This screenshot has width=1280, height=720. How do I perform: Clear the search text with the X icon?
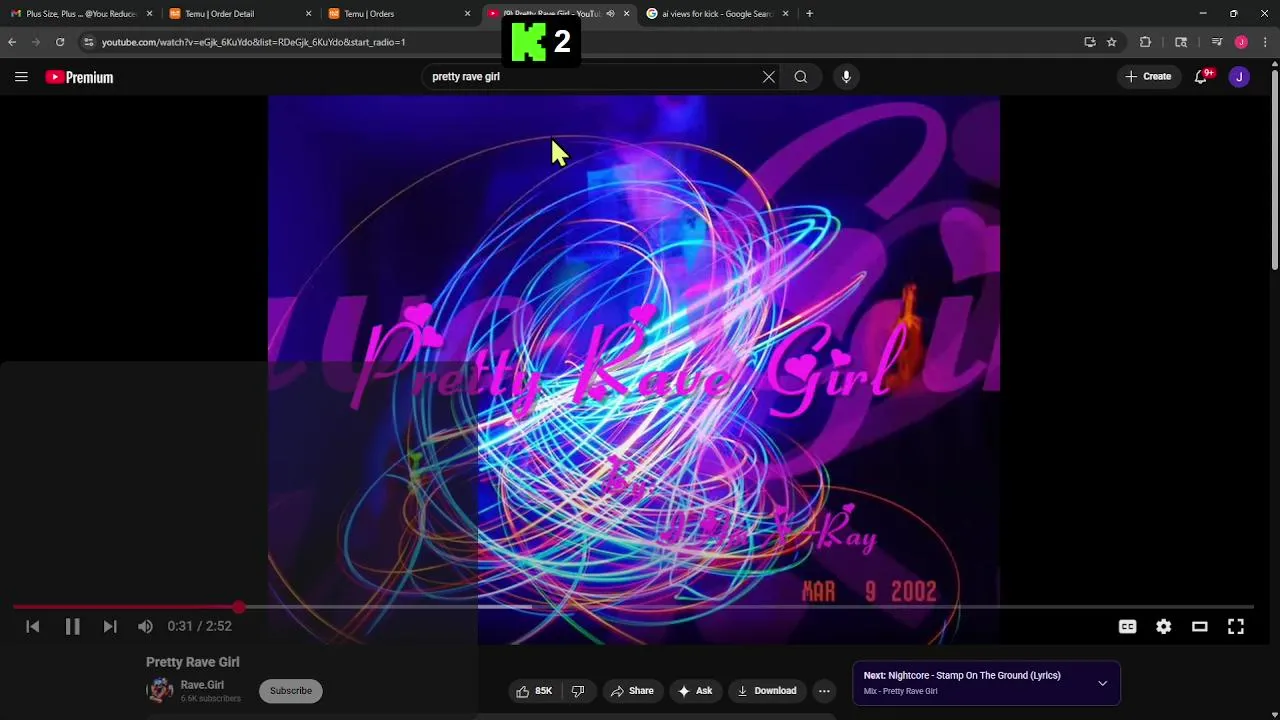tap(768, 77)
